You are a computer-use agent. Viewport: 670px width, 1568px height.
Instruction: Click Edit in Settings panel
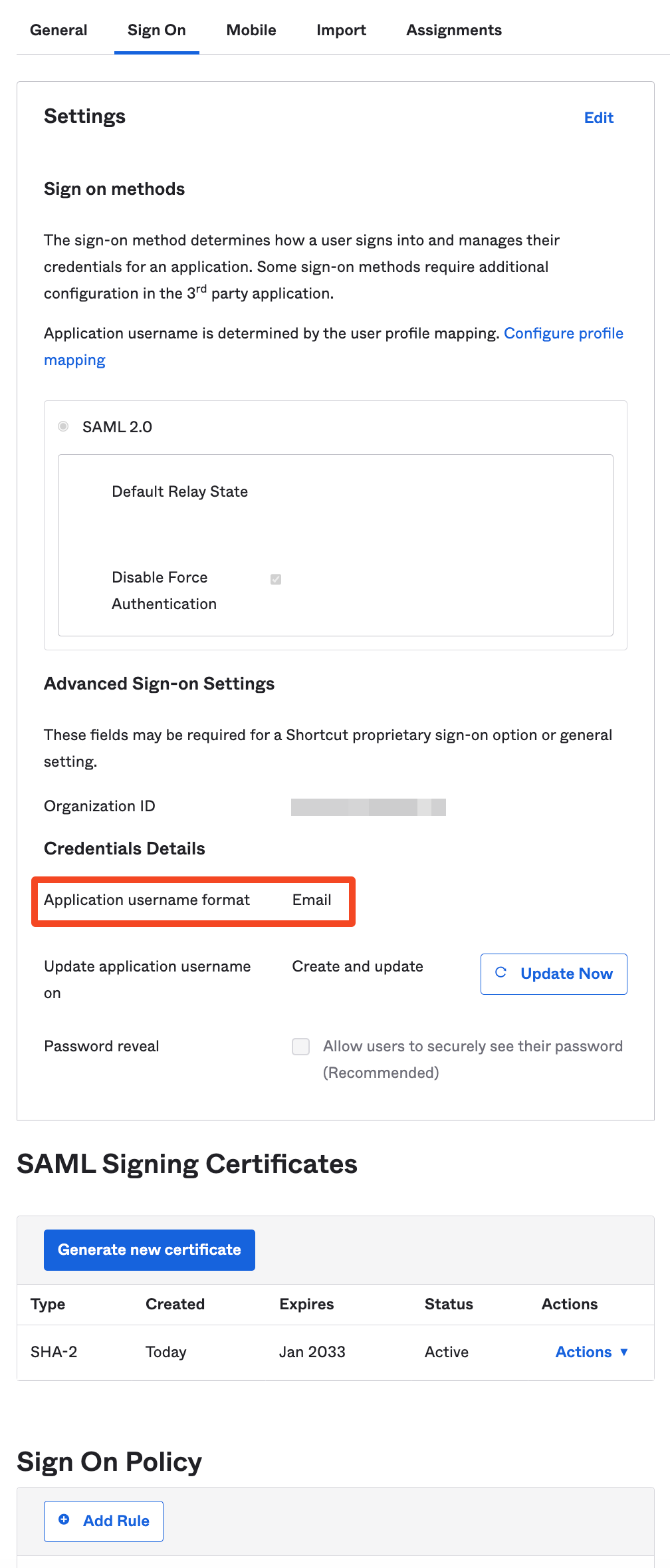[x=599, y=118]
